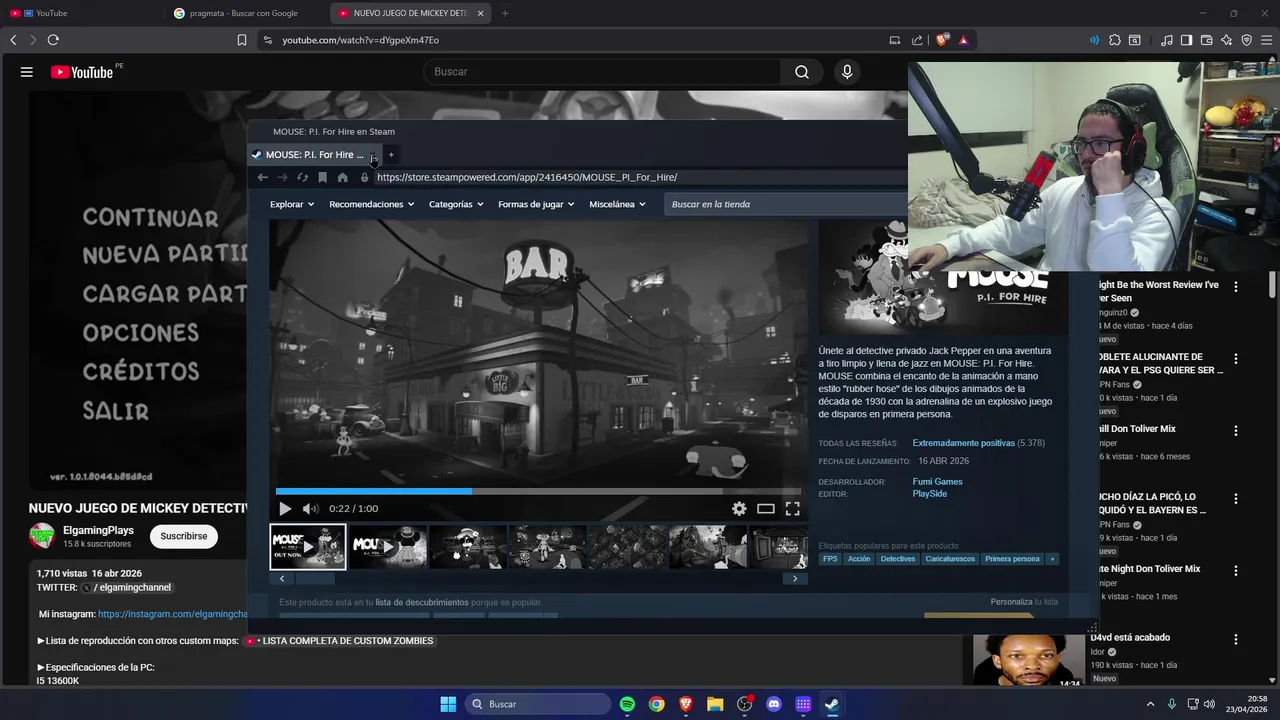Open Extremadamente positivas reviews link
This screenshot has height=720, width=1280.
click(963, 443)
